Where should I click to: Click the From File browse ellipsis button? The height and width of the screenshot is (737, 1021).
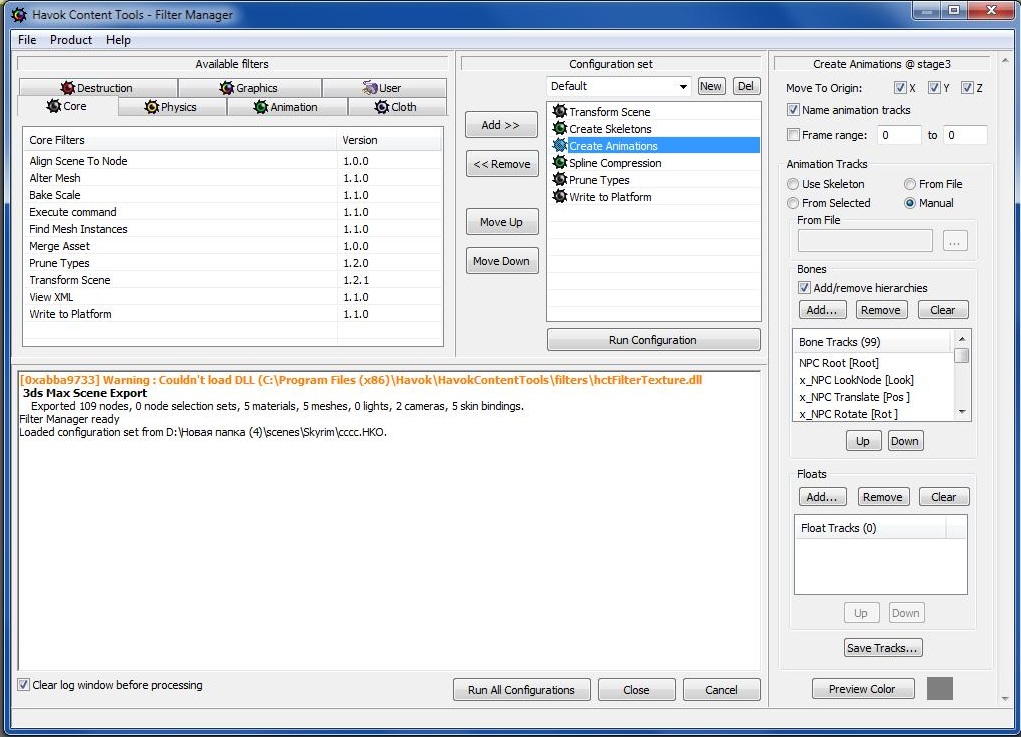[955, 241]
